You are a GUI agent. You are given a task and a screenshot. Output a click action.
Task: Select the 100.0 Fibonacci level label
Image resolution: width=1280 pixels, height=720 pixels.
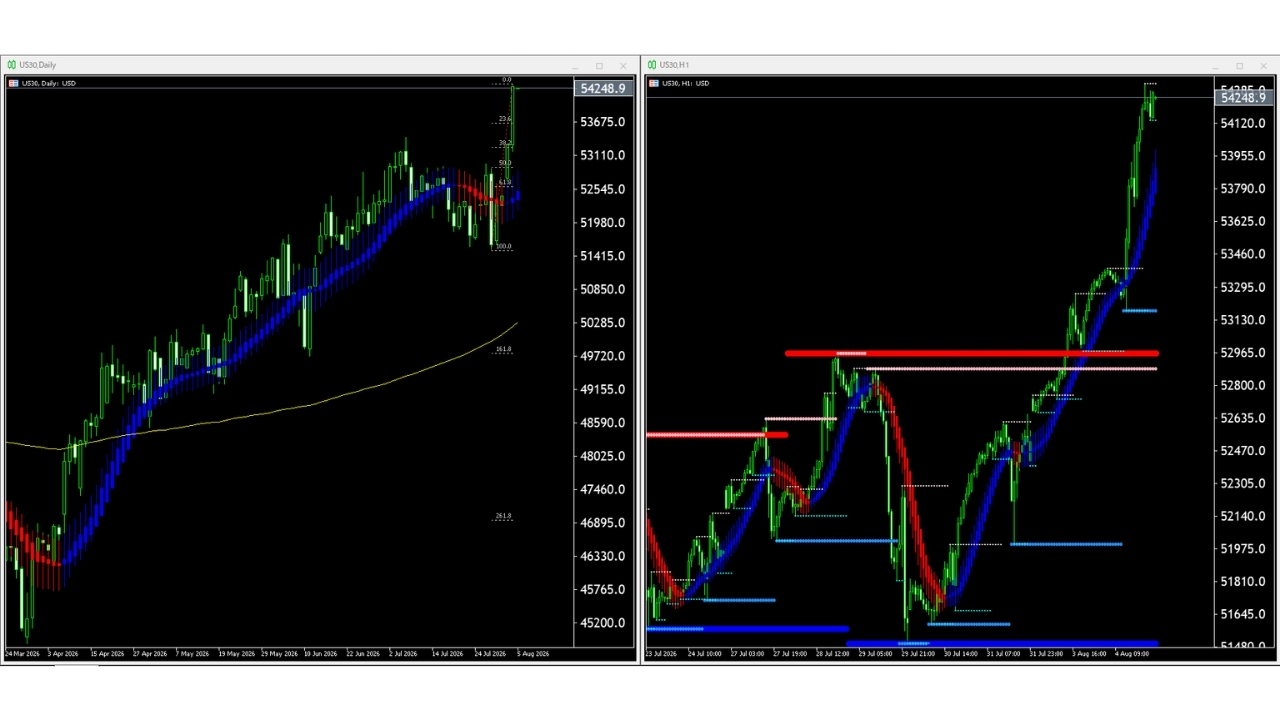pyautogui.click(x=503, y=246)
